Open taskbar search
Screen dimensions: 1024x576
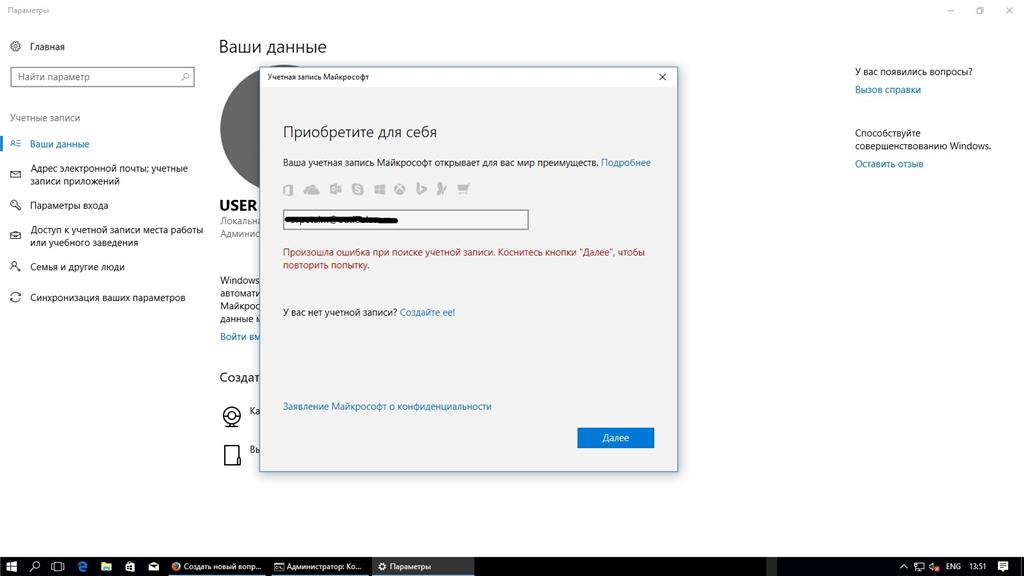(35, 566)
